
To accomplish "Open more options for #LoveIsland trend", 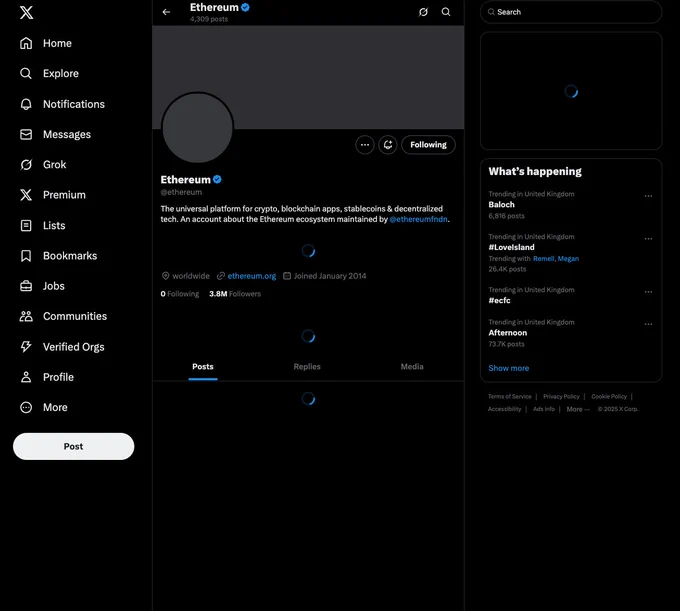I will (648, 239).
